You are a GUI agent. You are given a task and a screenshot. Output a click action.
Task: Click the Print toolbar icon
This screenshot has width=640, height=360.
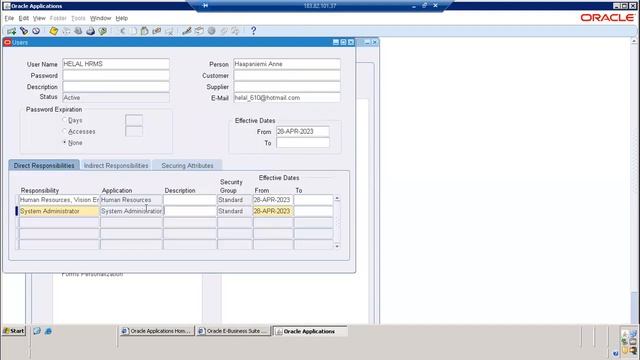click(90, 31)
